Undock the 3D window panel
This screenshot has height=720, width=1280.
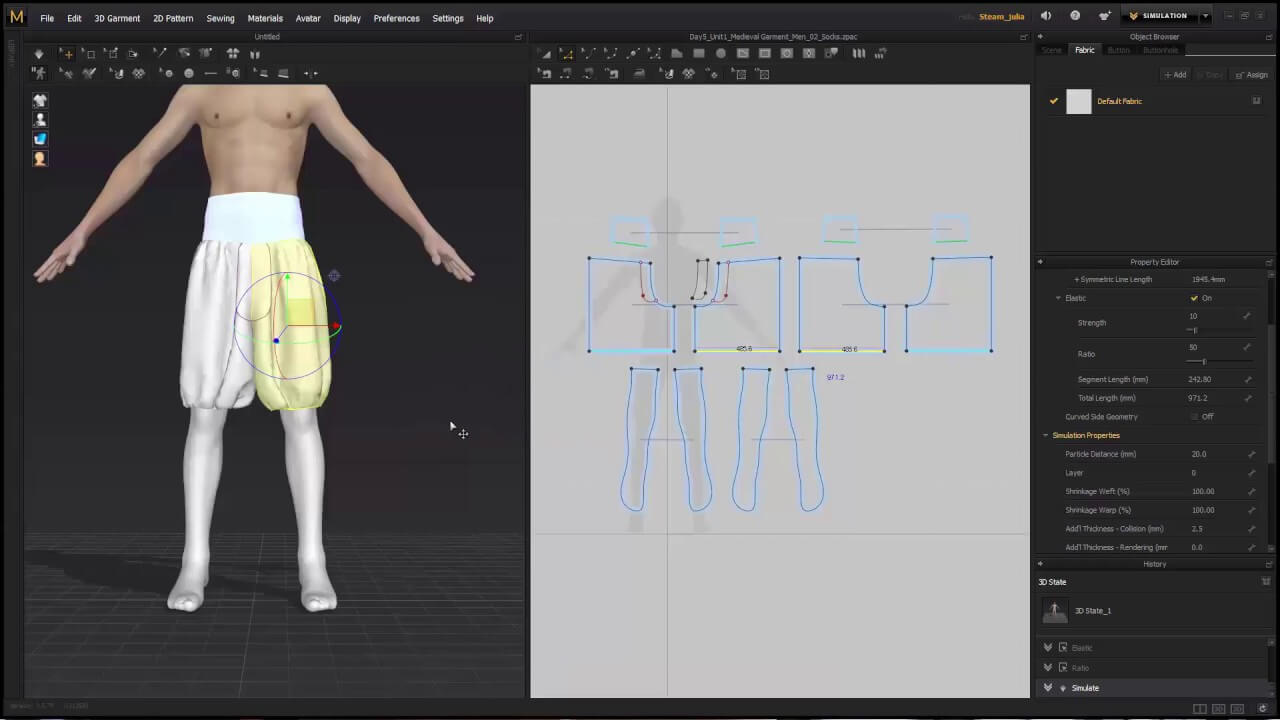[x=518, y=37]
